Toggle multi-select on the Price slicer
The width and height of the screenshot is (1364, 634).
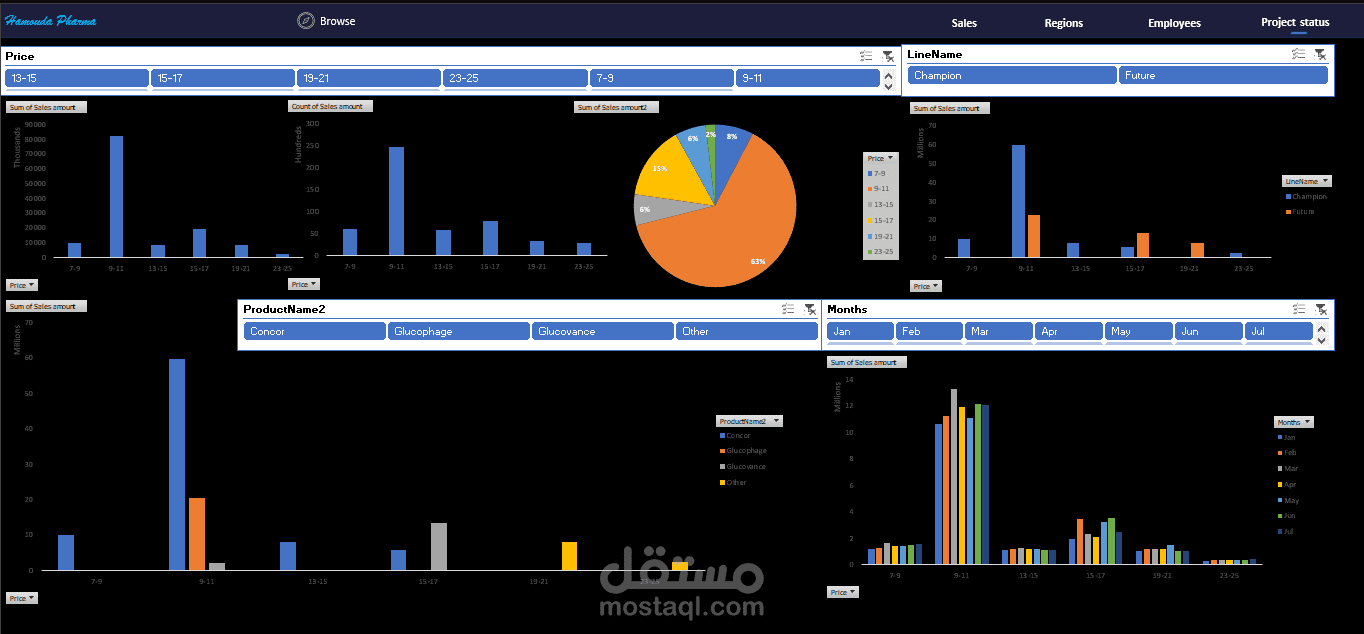pyautogui.click(x=866, y=56)
